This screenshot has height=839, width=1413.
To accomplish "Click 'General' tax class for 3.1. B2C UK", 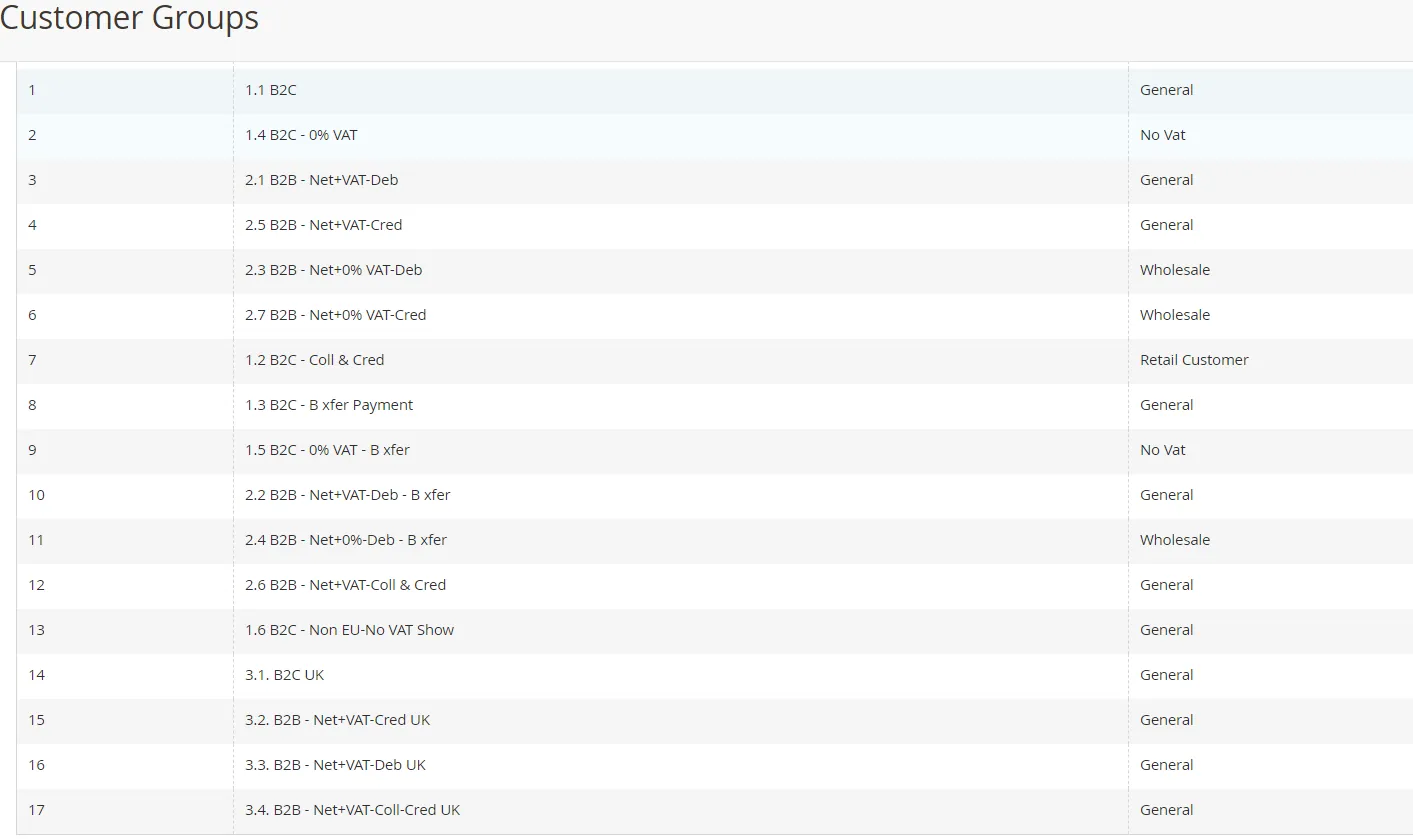I will click(1166, 675).
